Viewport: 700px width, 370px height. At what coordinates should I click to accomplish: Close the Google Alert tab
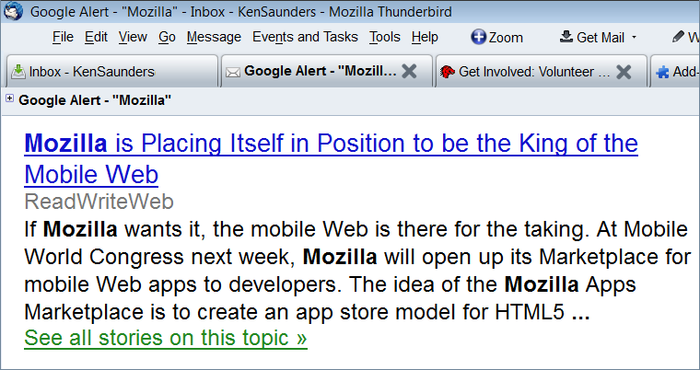(x=409, y=71)
